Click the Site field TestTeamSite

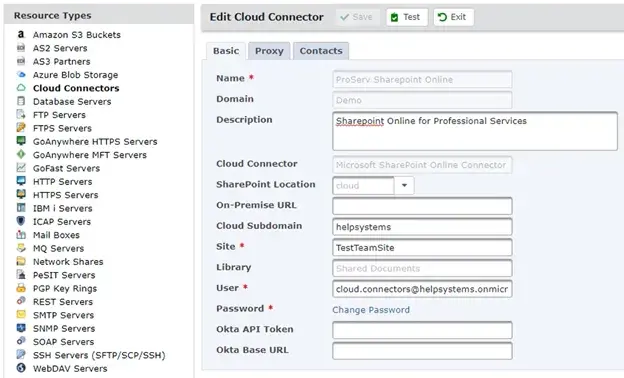tap(422, 247)
